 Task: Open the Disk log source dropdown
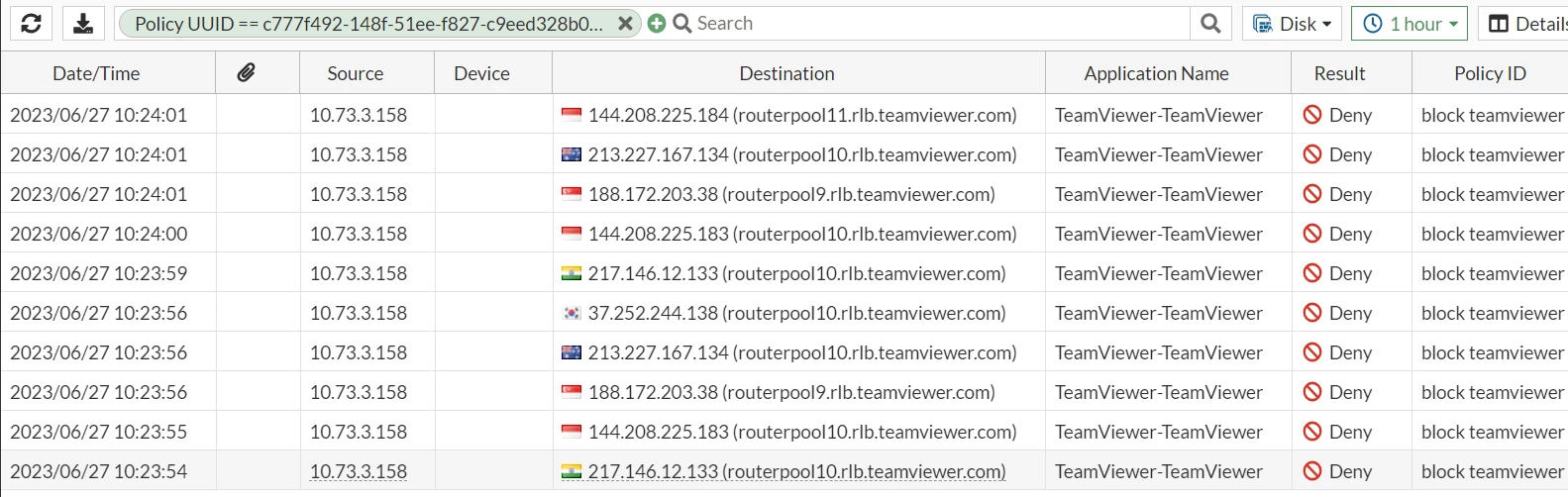[1293, 24]
